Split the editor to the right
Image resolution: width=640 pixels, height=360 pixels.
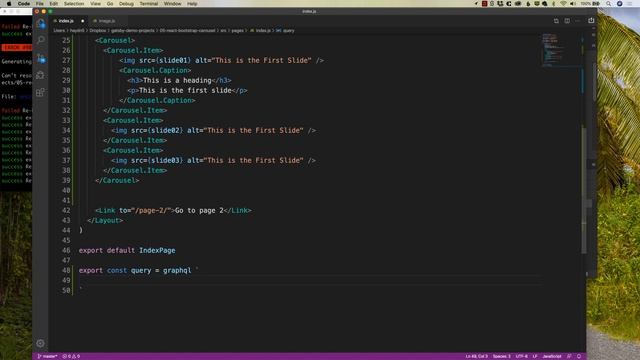click(567, 21)
